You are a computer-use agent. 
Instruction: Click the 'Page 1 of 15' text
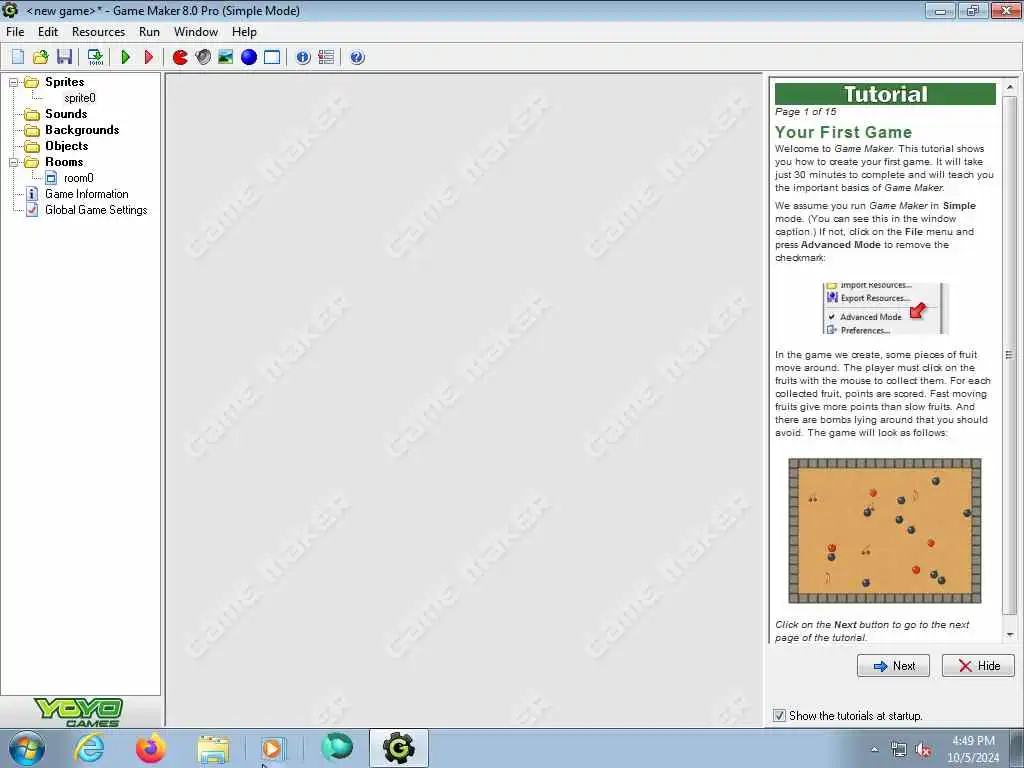[x=805, y=112]
